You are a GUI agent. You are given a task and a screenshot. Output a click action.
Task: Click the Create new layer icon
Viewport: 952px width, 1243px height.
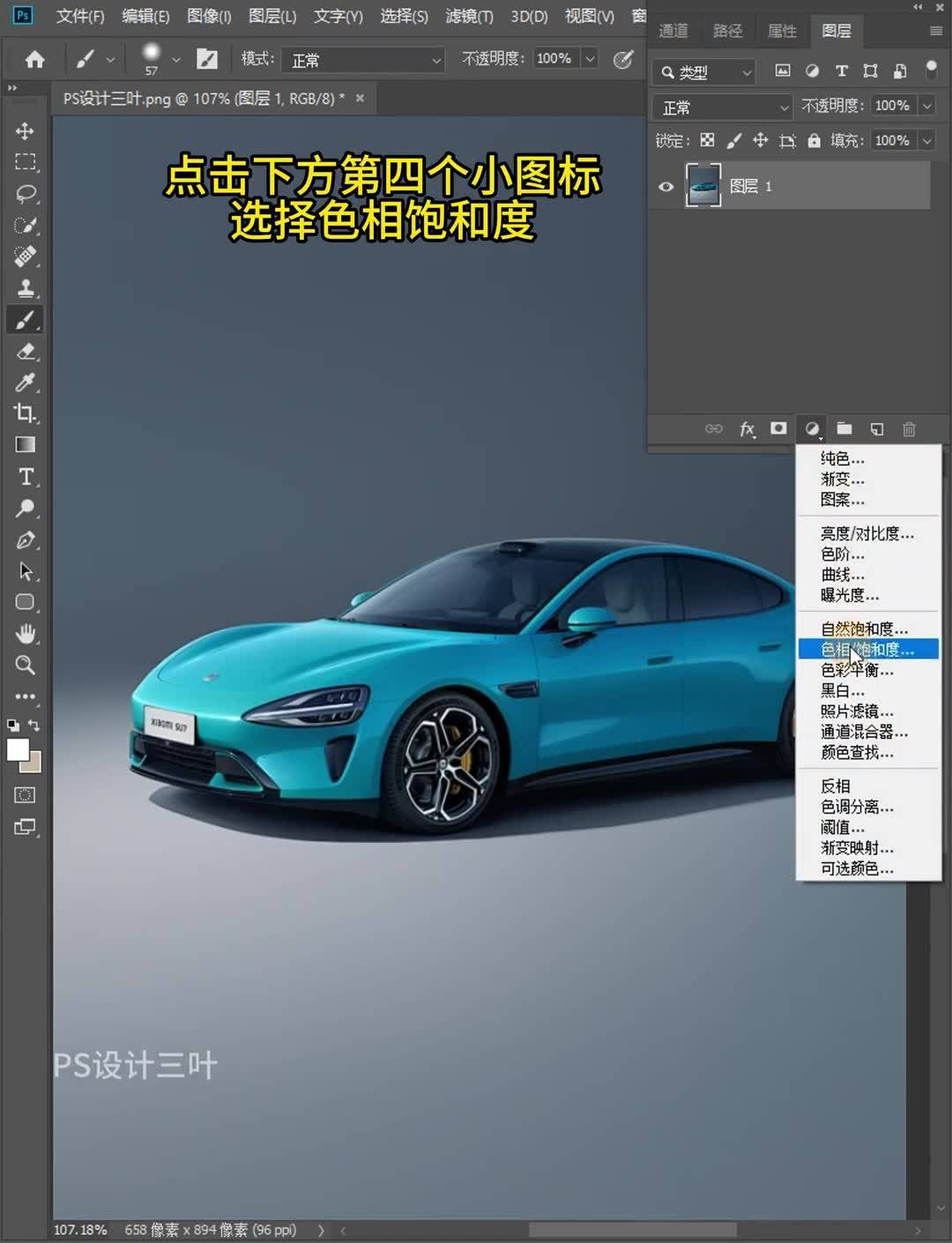[876, 429]
